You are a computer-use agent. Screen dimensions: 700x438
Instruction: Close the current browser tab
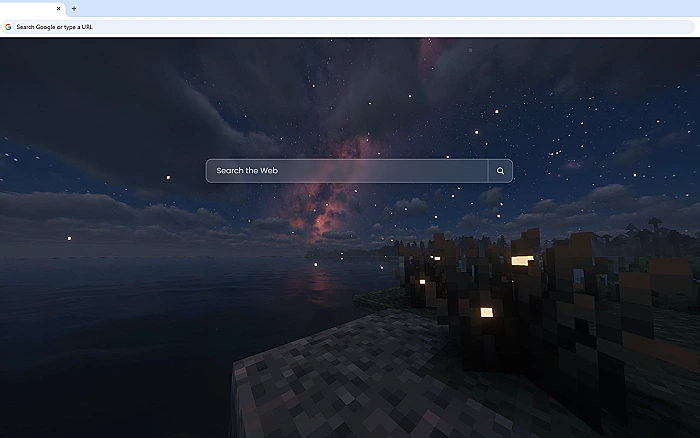58,8
